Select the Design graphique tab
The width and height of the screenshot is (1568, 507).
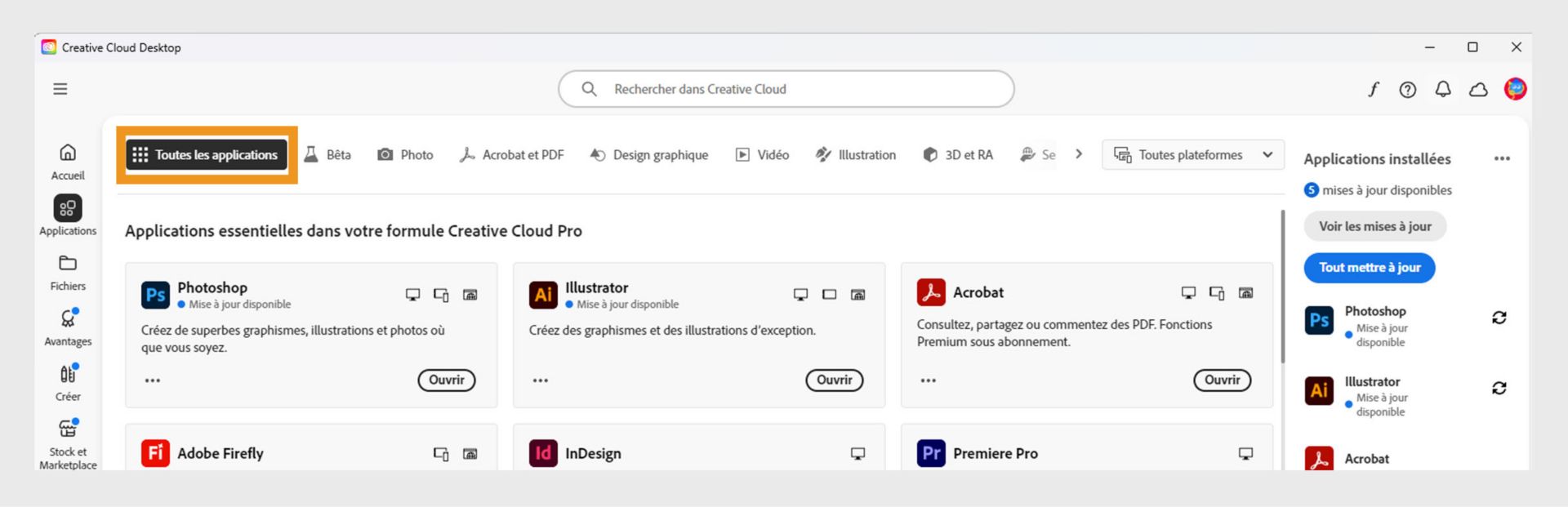pyautogui.click(x=649, y=155)
